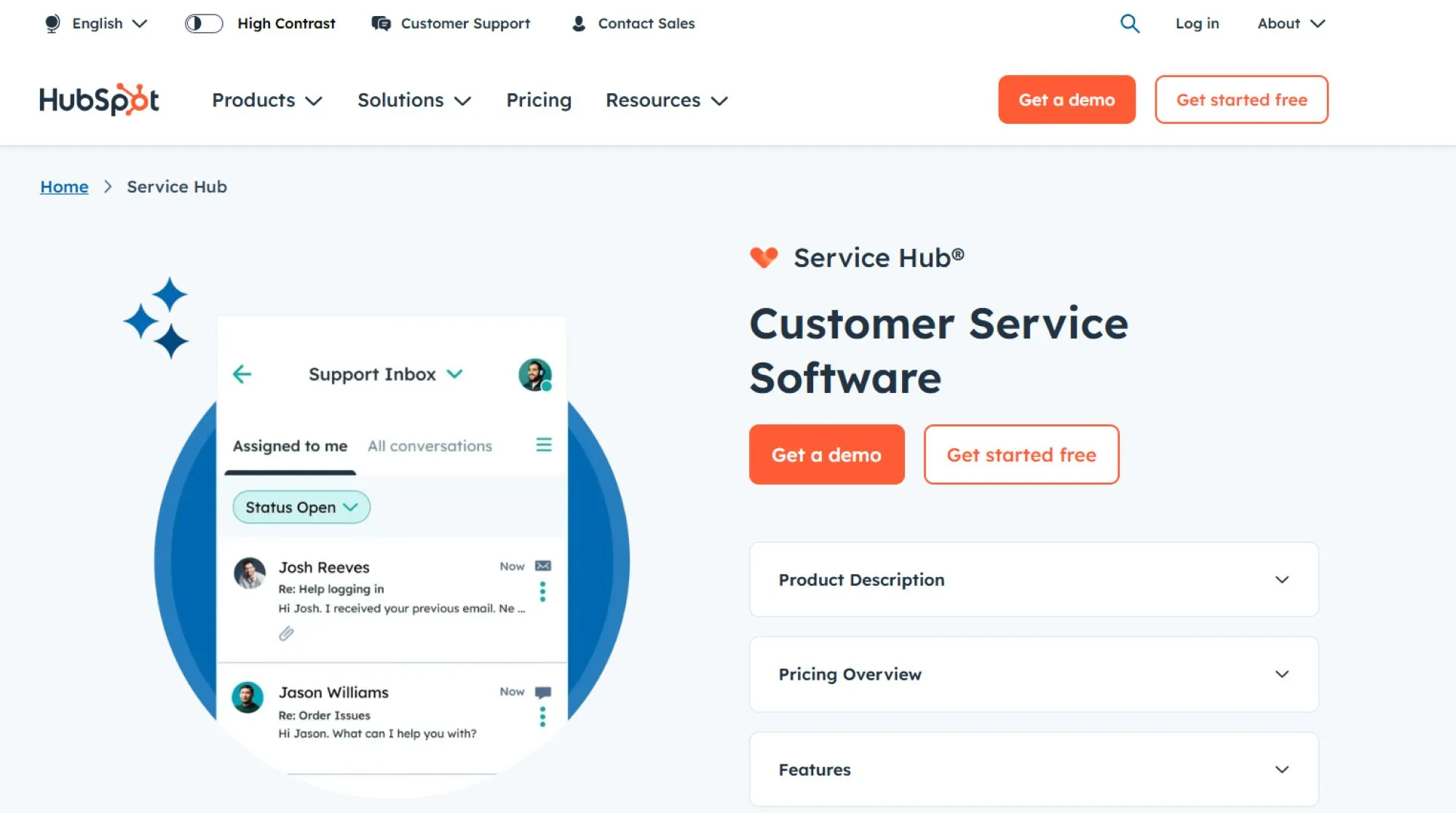Click the Service Hub heart icon

[x=764, y=257]
